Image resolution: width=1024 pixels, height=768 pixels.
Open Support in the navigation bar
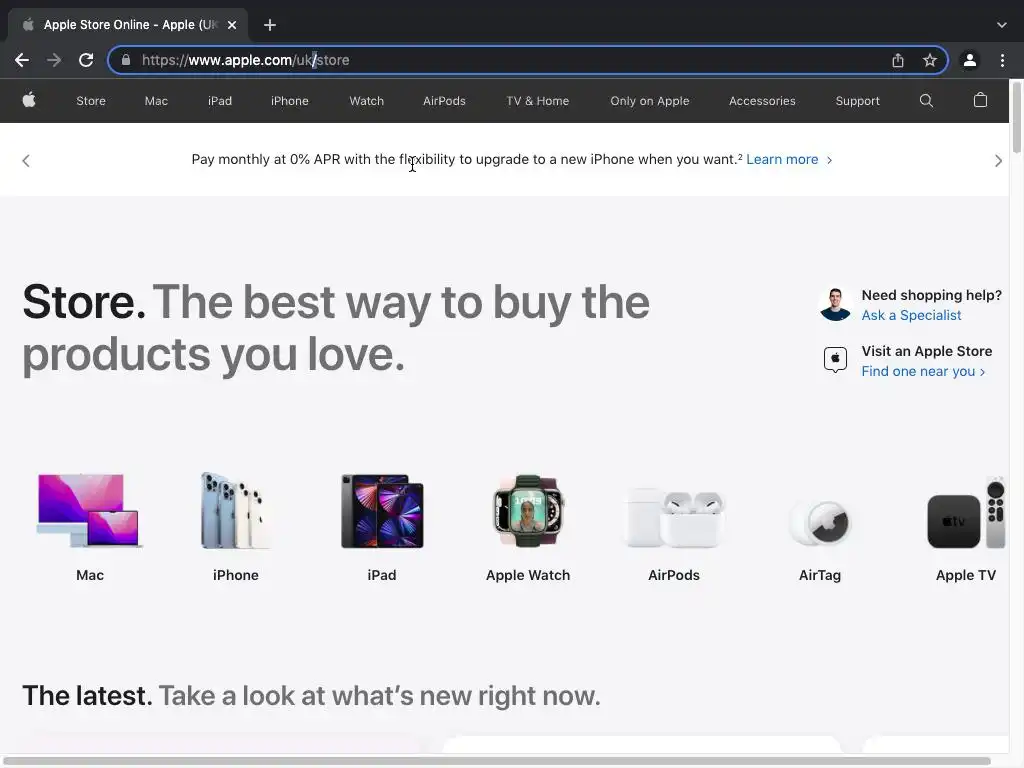coord(857,101)
